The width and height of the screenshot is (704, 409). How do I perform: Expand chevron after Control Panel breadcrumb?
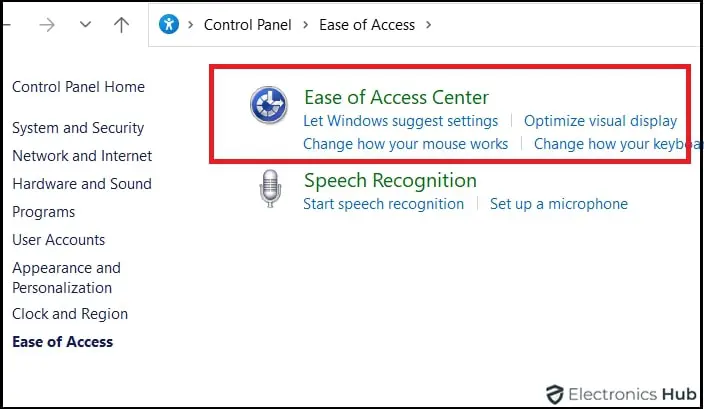tap(305, 25)
